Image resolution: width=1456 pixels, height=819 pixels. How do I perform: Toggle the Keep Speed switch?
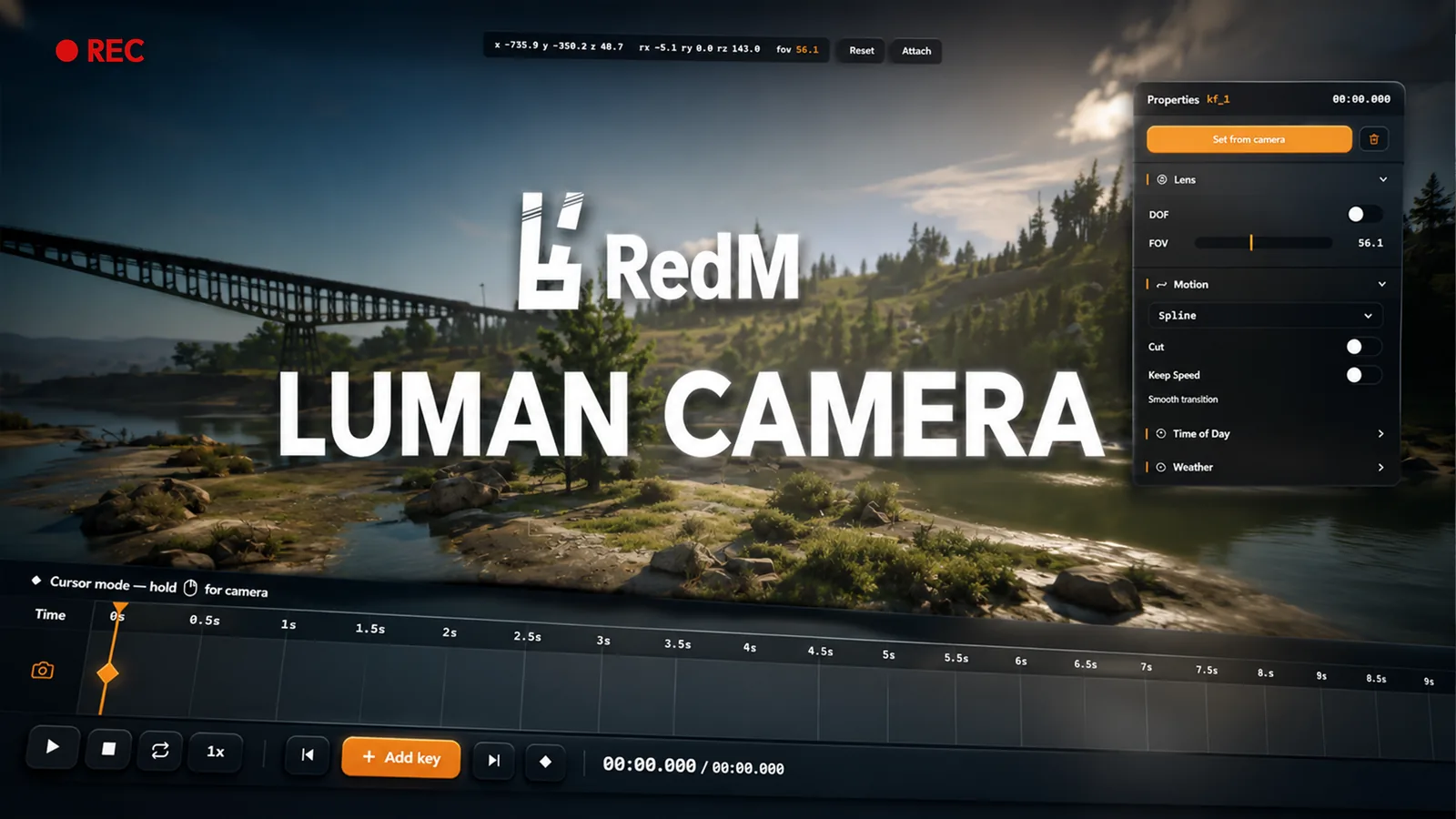(1363, 375)
